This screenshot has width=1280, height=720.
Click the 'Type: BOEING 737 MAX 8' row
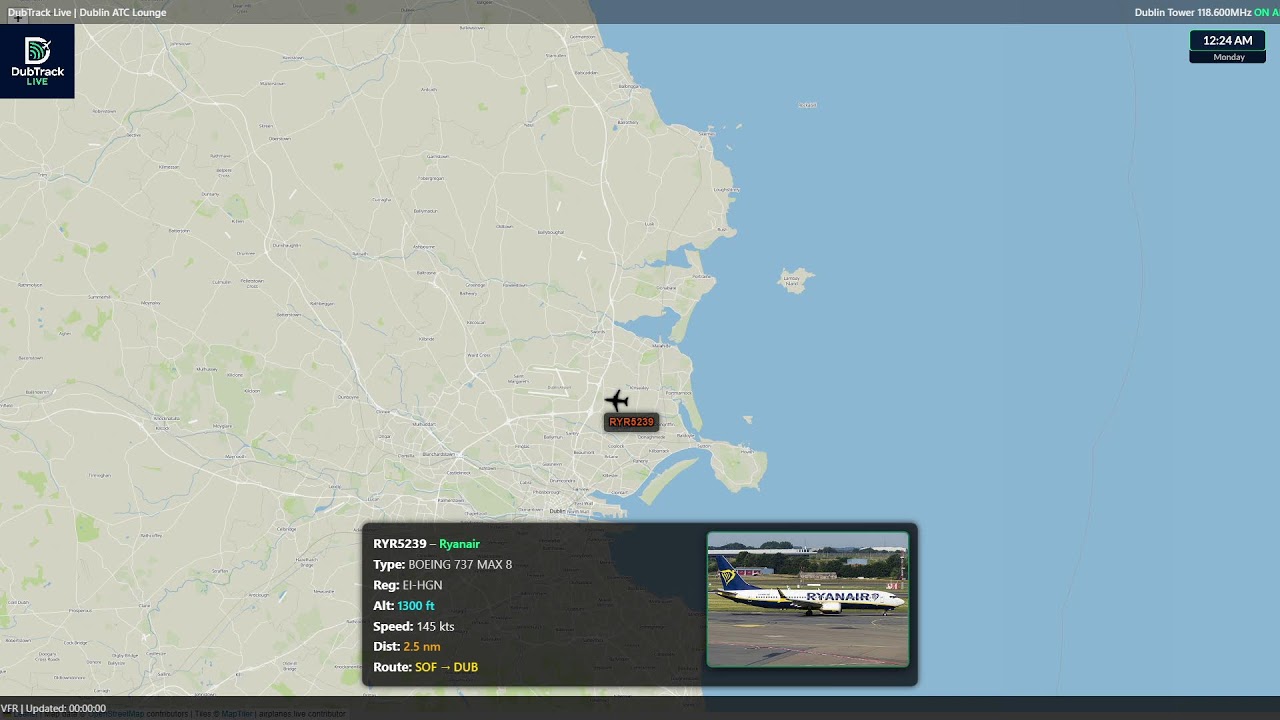(x=442, y=565)
